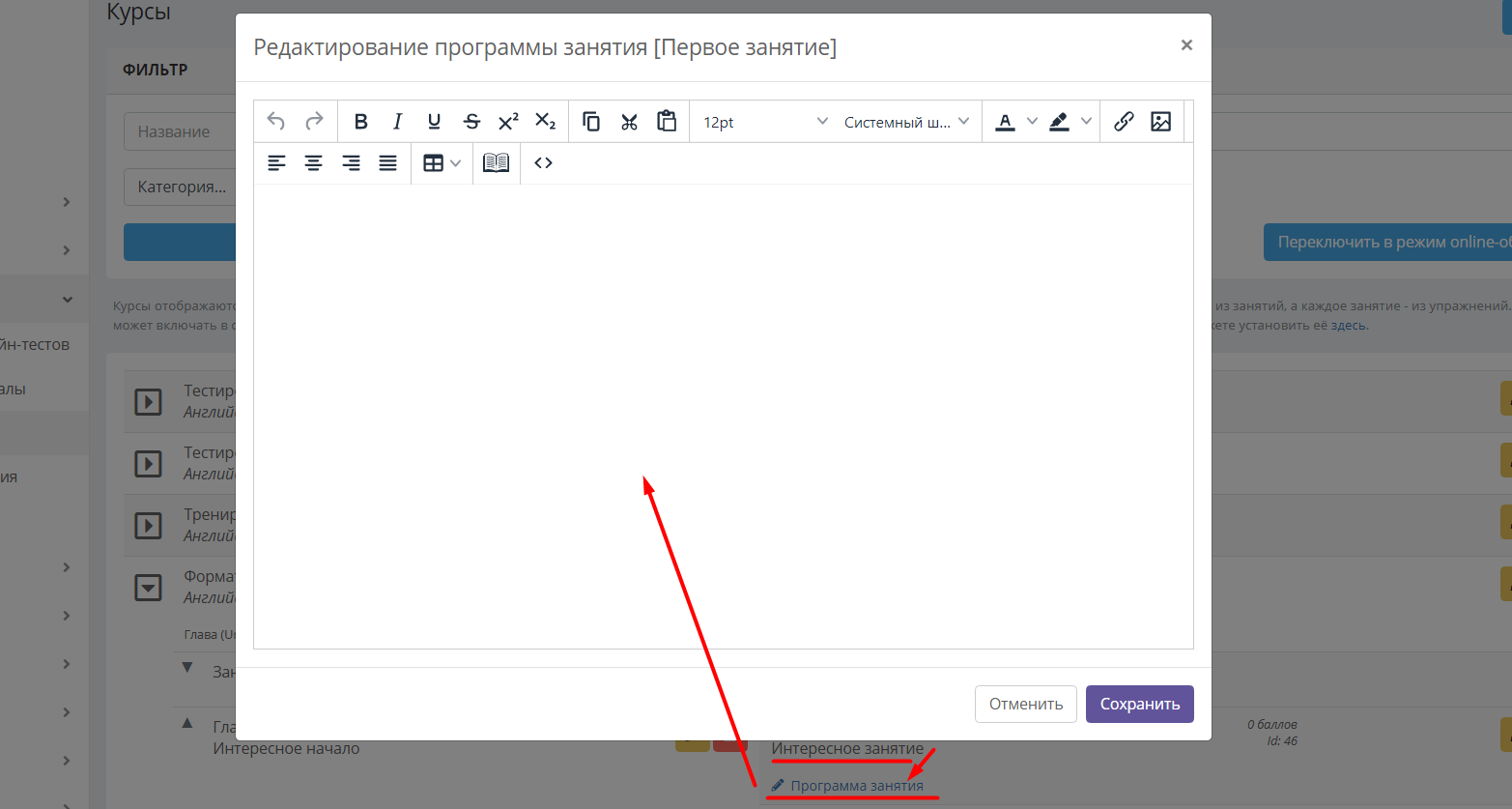This screenshot has width=1512, height=809.
Task: Click the open book icon
Action: [x=496, y=162]
